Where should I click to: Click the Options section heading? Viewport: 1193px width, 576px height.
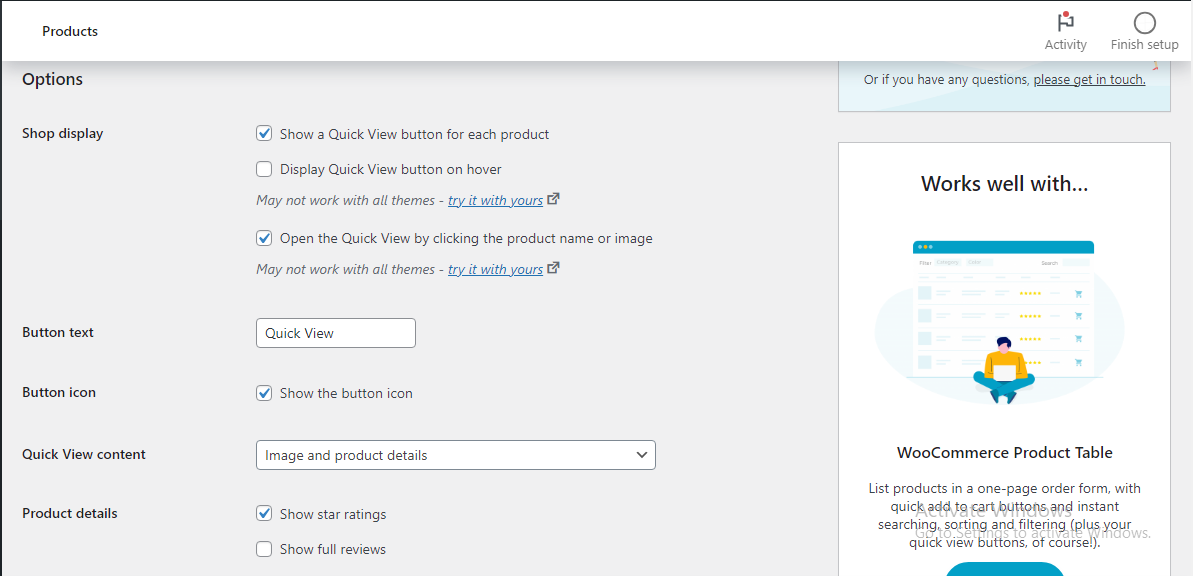coord(52,79)
